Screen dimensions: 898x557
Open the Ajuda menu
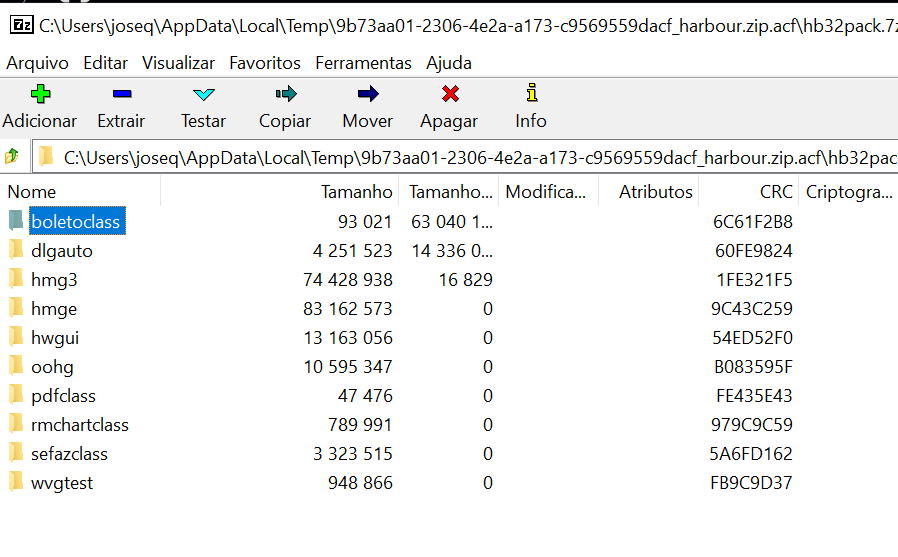tap(449, 63)
